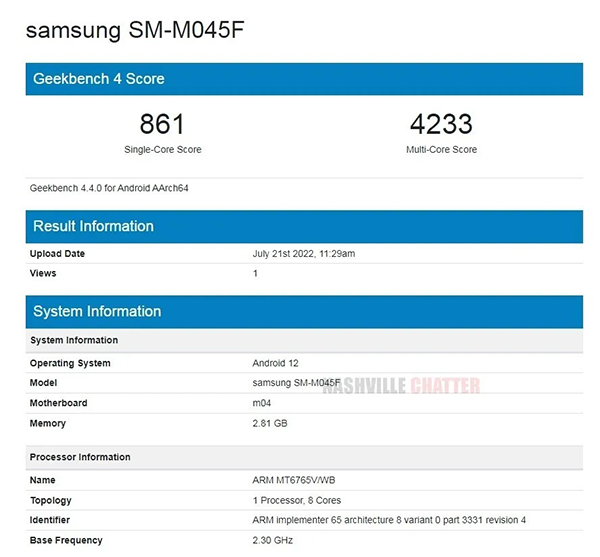
Task: Click the samsung SM-M045F page title
Action: [x=134, y=30]
